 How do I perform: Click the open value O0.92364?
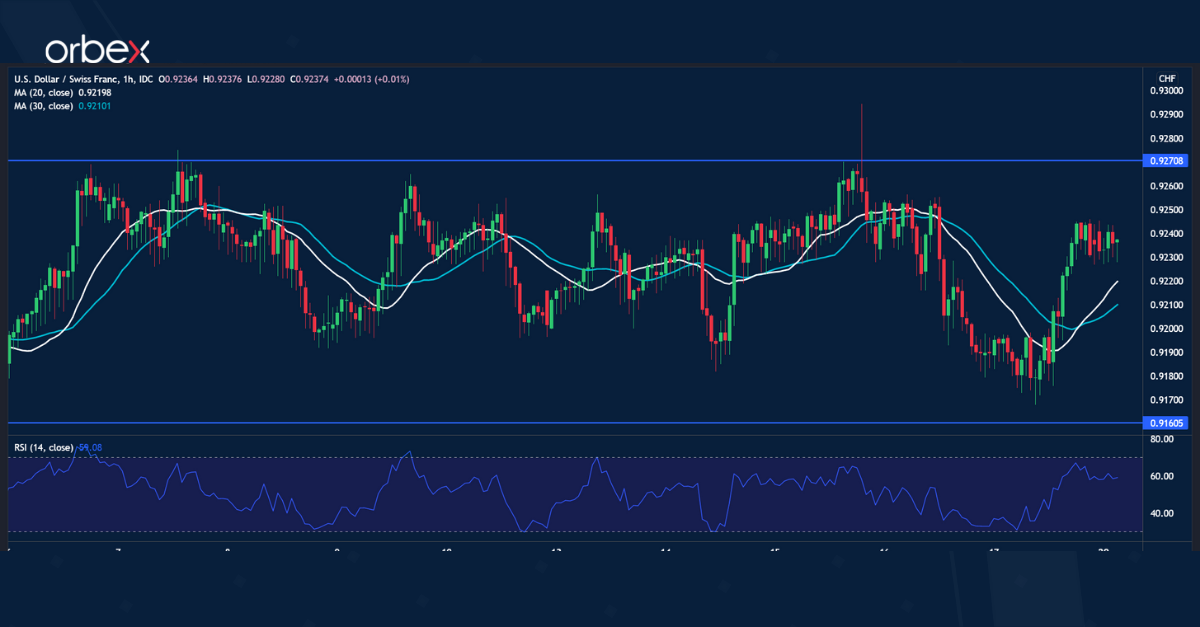[x=177, y=79]
